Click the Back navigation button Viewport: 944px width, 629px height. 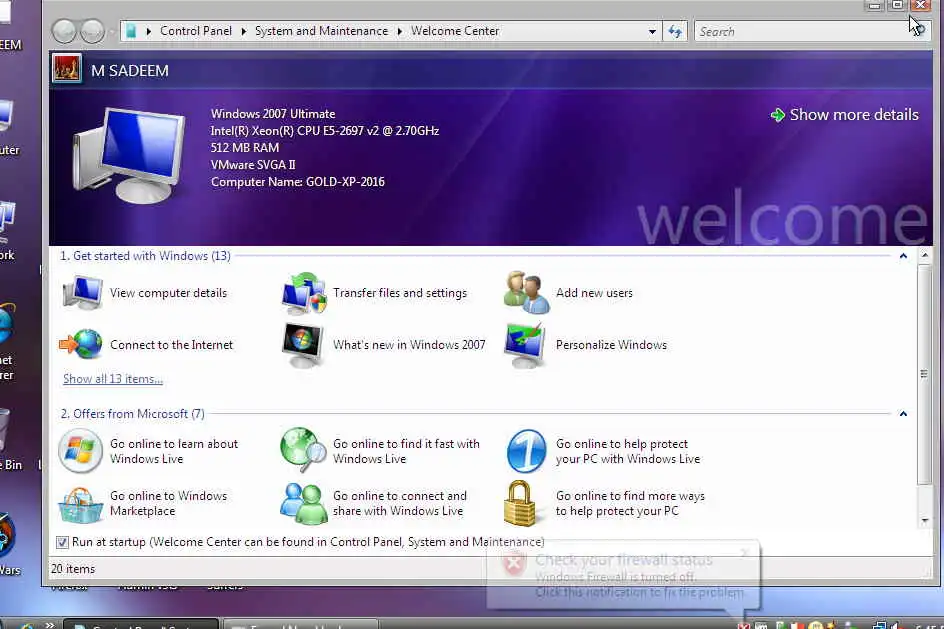pyautogui.click(x=64, y=31)
